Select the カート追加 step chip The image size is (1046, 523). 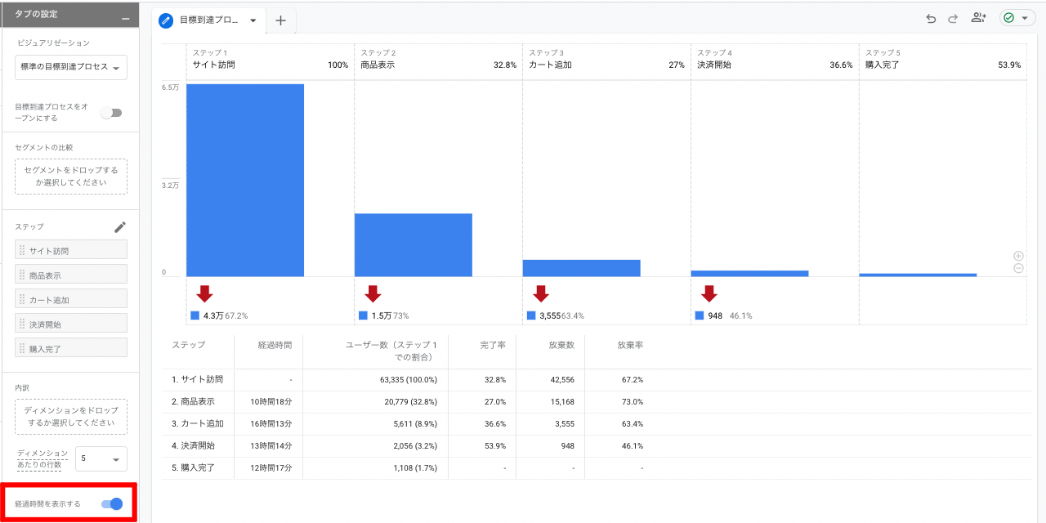[71, 300]
